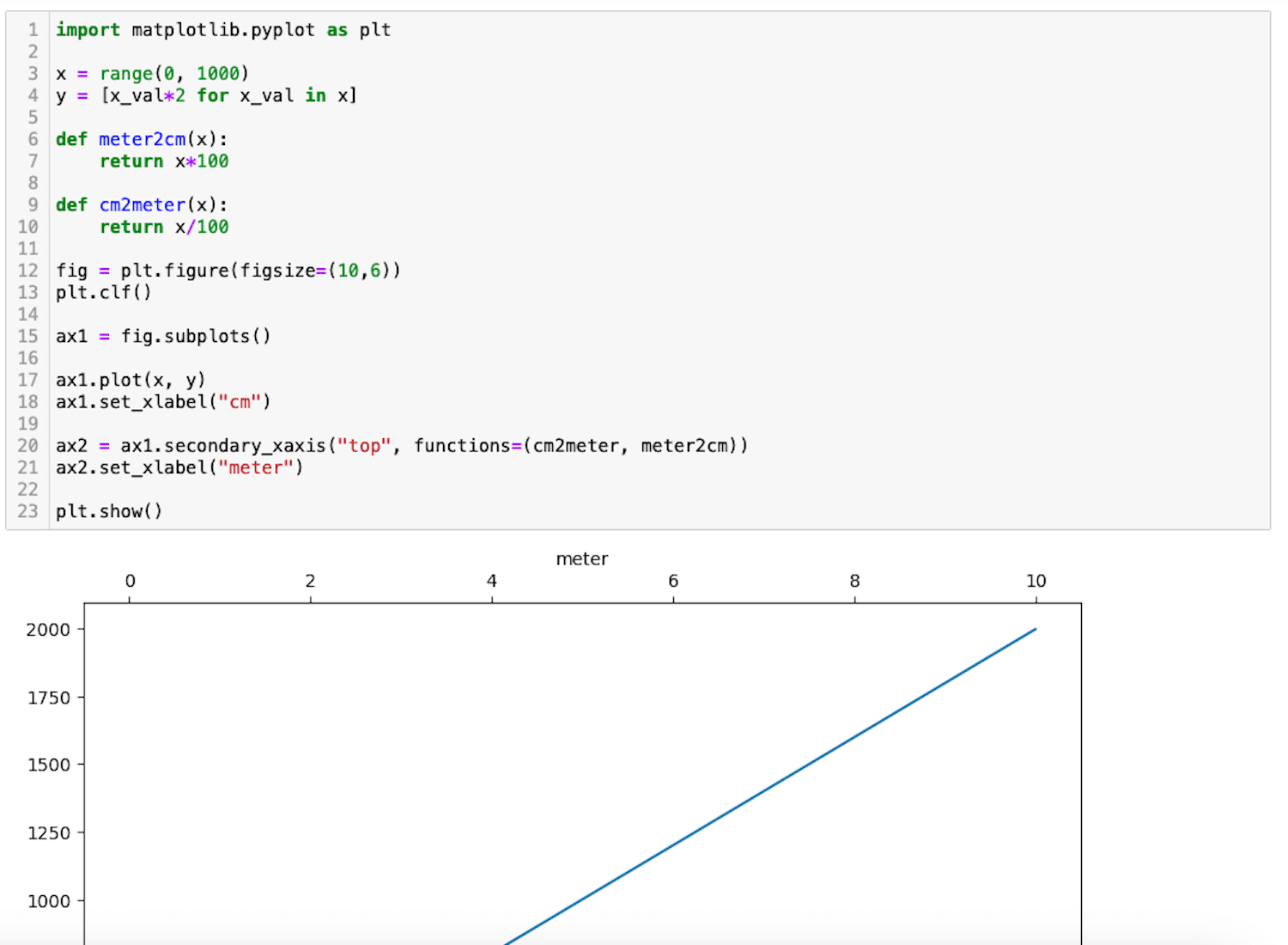This screenshot has width=1288, height=945.
Task: Click line number 6 in the gutter
Action: click(x=33, y=139)
